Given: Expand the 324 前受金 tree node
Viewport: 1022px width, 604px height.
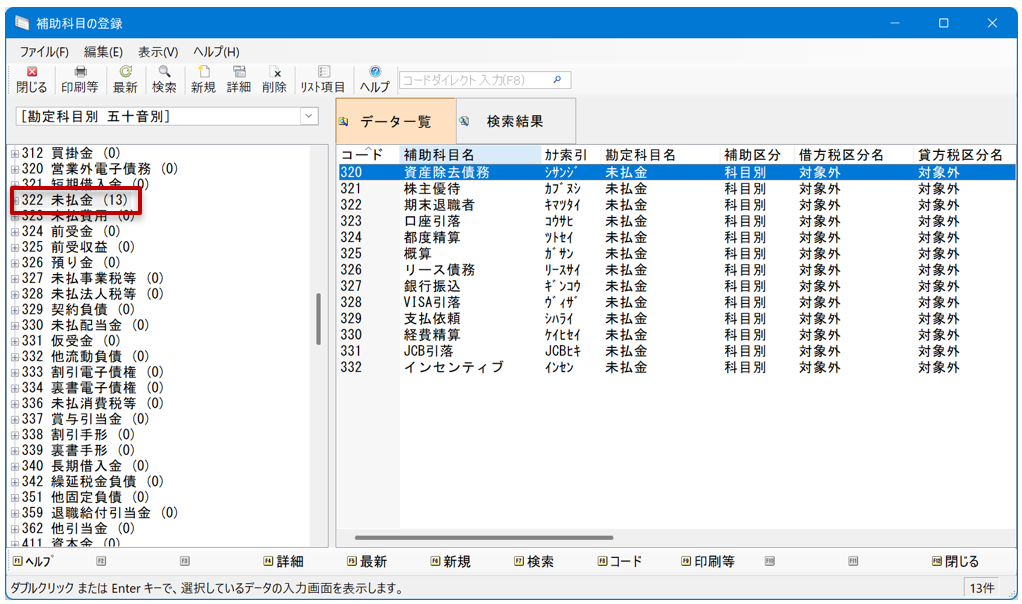Looking at the screenshot, I should click(14, 233).
